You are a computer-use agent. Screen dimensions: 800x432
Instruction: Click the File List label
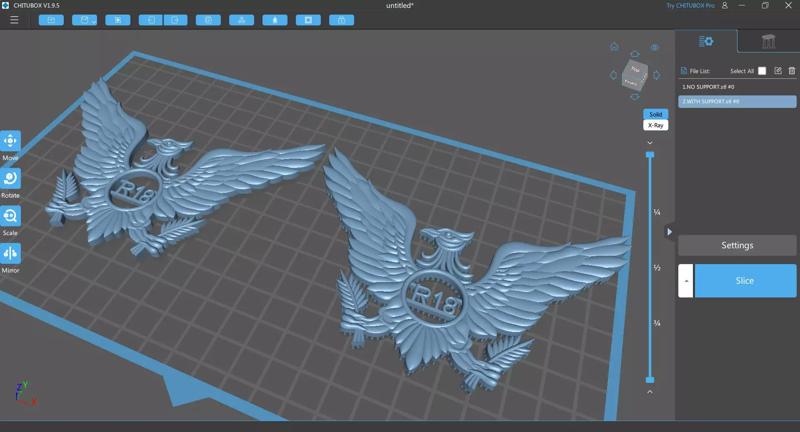[699, 71]
